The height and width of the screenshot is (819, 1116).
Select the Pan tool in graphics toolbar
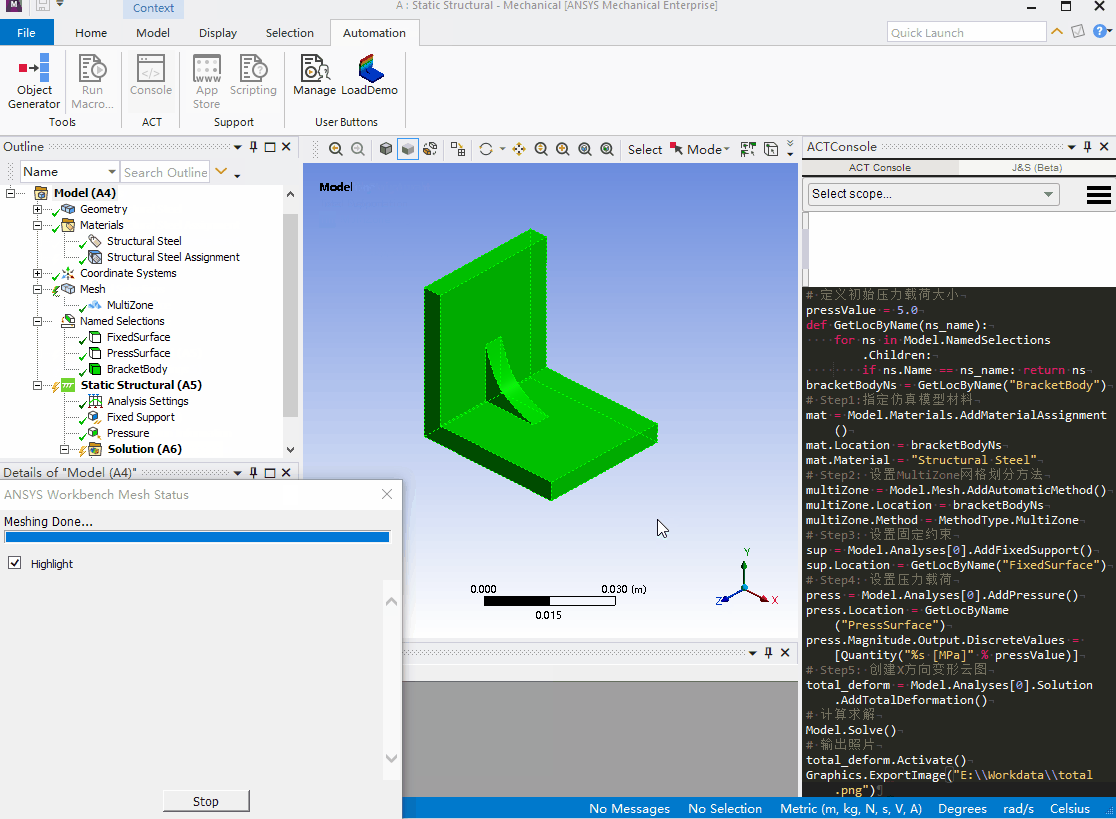pyautogui.click(x=519, y=149)
